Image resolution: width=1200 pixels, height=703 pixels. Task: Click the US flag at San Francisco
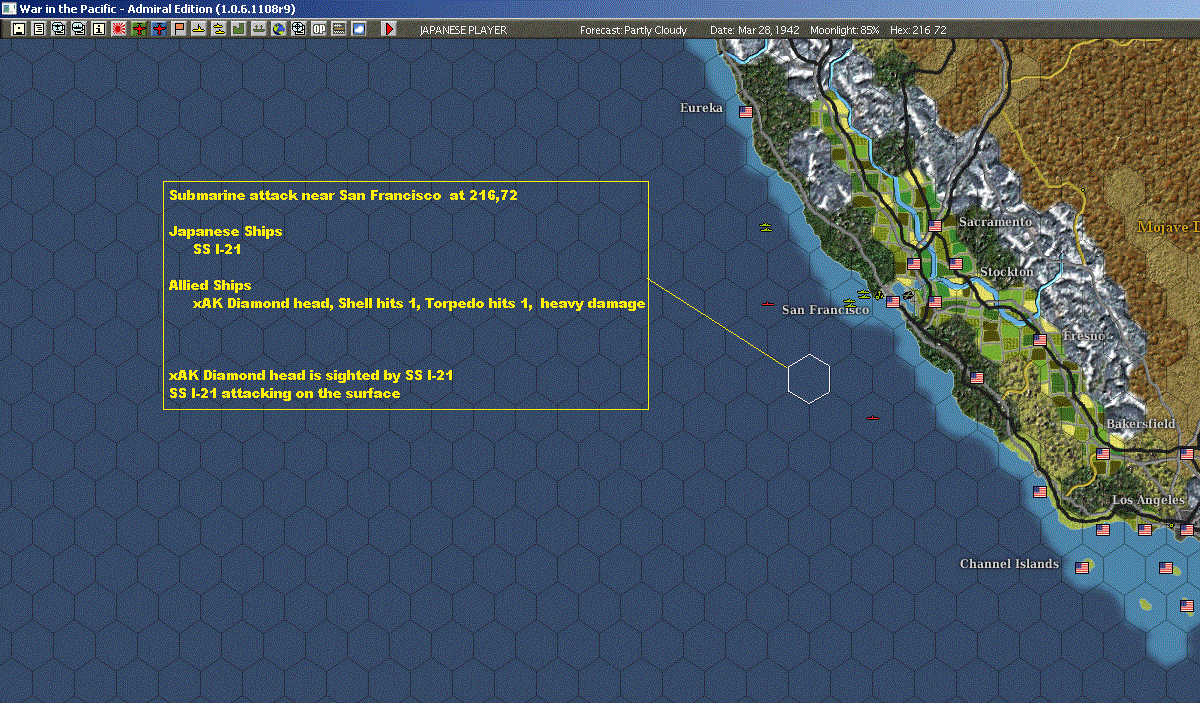893,301
